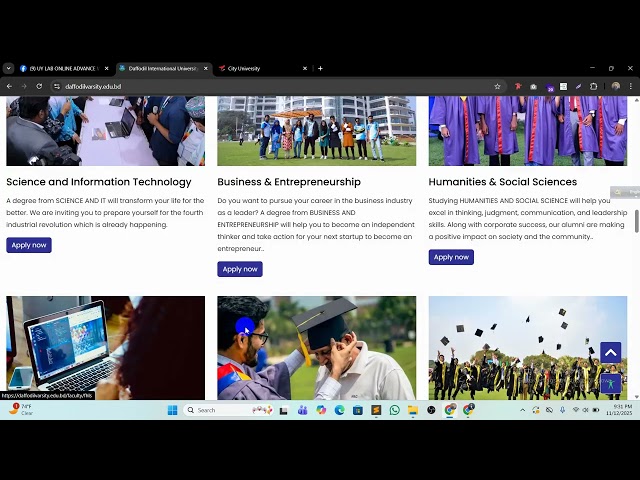Screen dimensions: 640x480
Task: Apply now for Business & Entrepreneurship
Action: pyautogui.click(x=240, y=269)
